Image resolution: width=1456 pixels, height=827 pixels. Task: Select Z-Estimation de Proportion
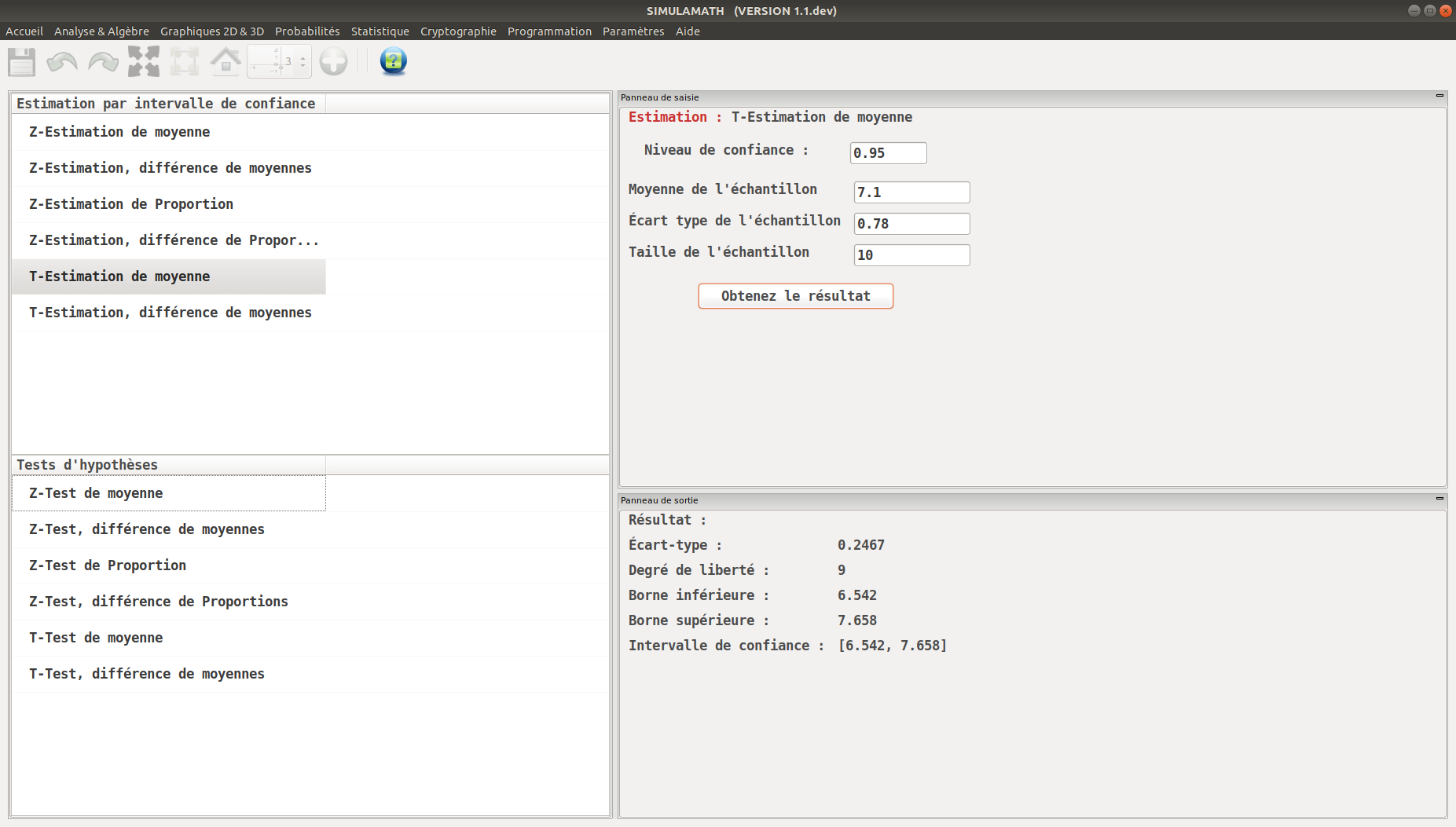click(169, 204)
